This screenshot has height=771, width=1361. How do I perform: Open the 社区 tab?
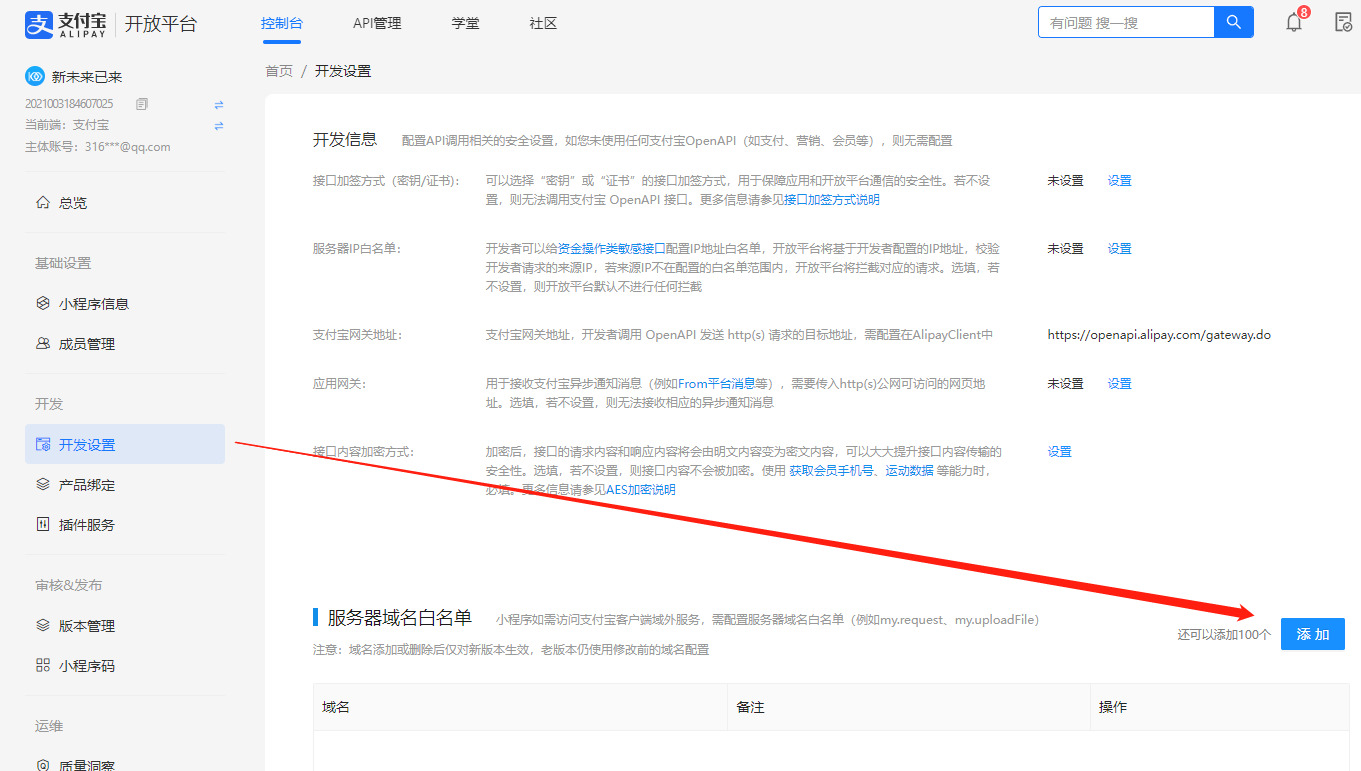[x=543, y=23]
